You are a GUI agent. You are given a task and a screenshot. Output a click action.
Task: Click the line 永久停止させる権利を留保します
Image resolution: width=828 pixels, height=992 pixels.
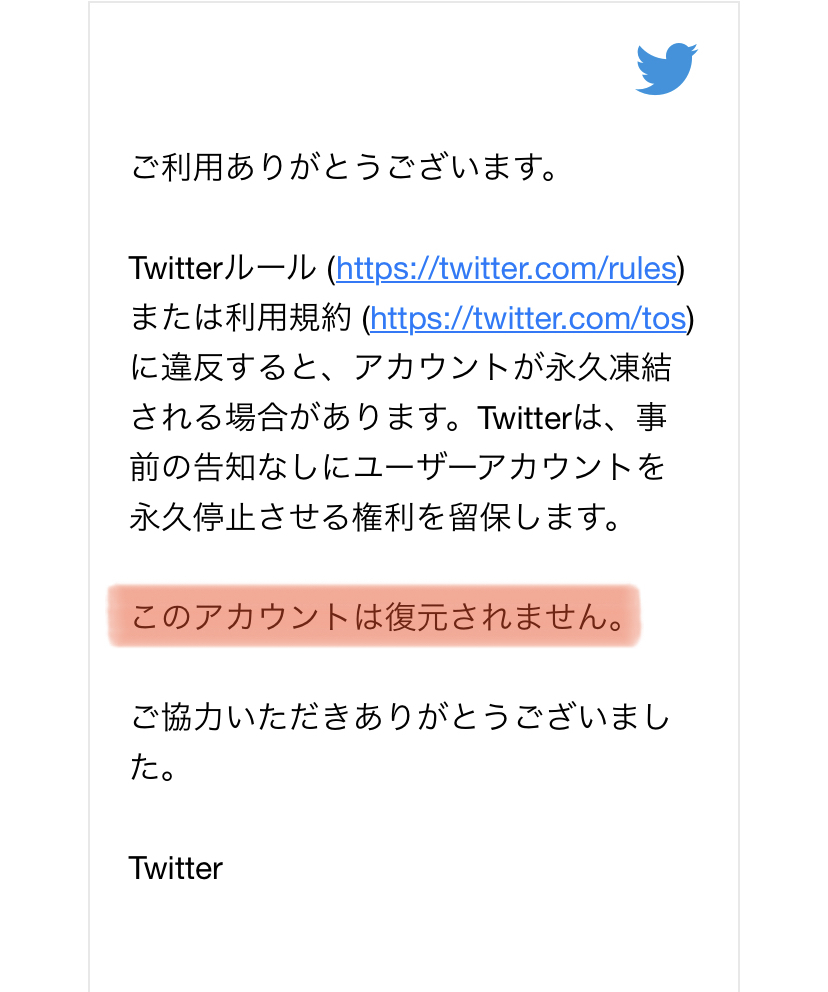[376, 517]
